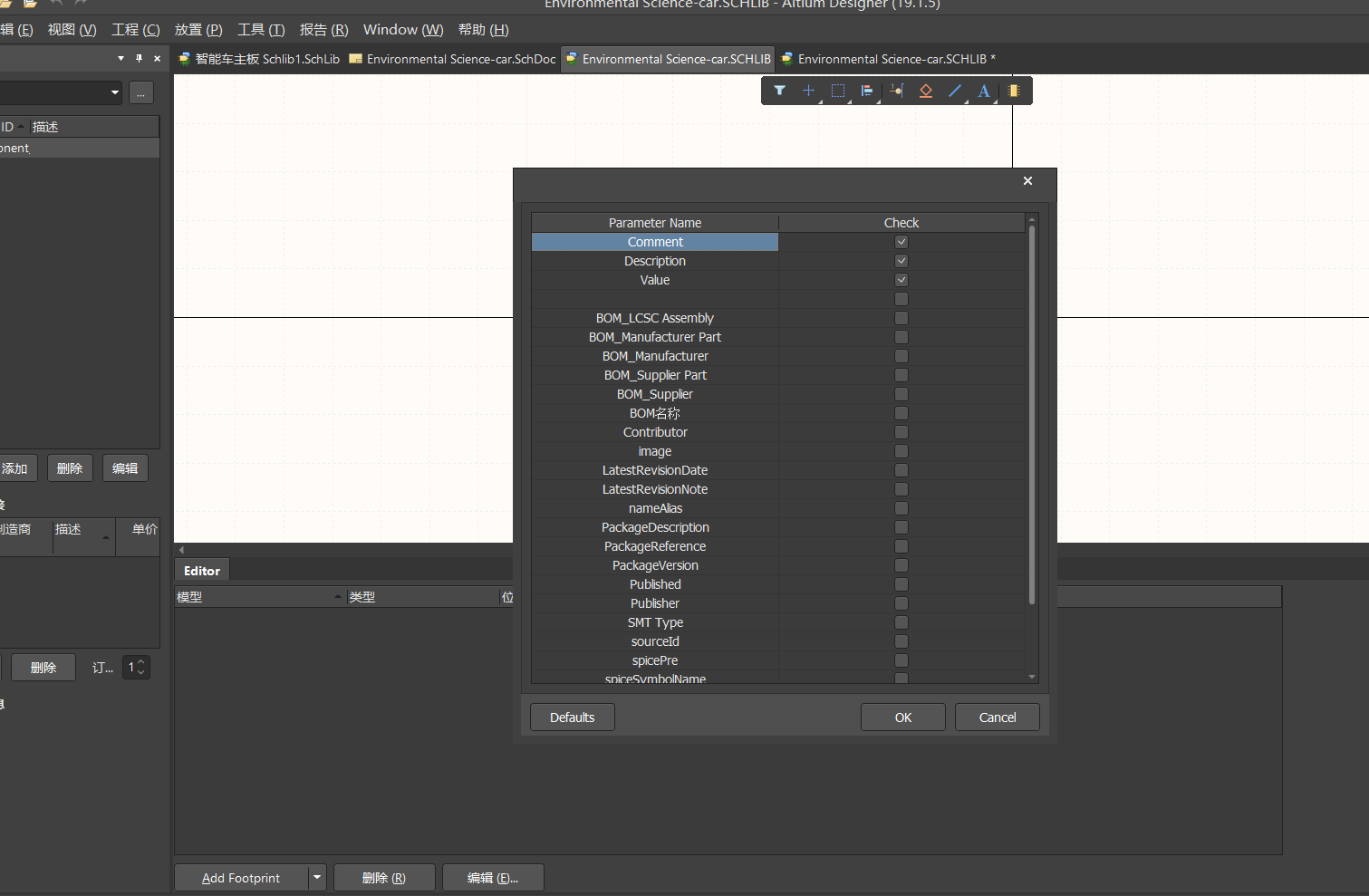Click Cancel in the parameter dialog
1369x896 pixels.
(998, 718)
